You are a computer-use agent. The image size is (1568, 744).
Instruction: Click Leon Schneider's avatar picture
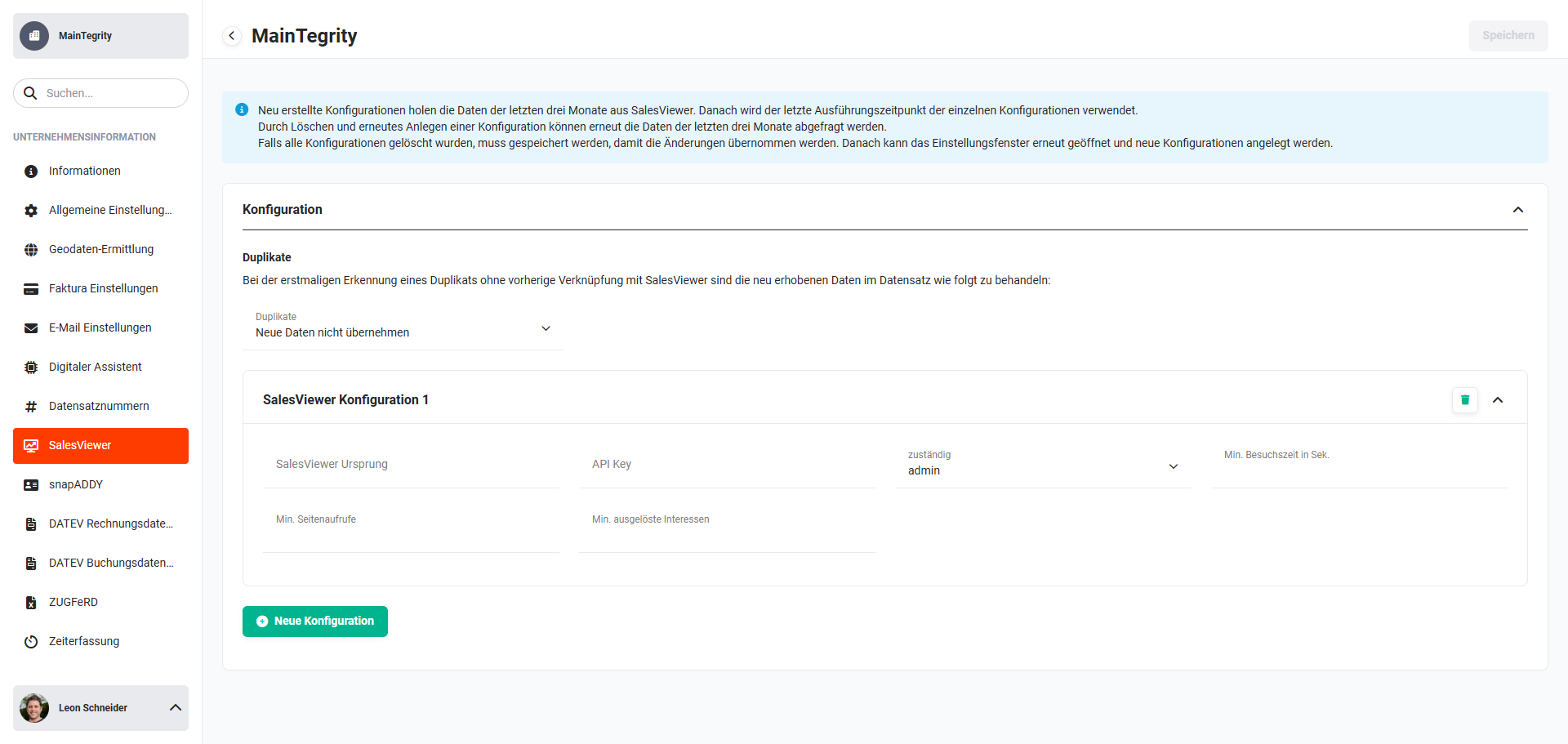pyautogui.click(x=34, y=708)
